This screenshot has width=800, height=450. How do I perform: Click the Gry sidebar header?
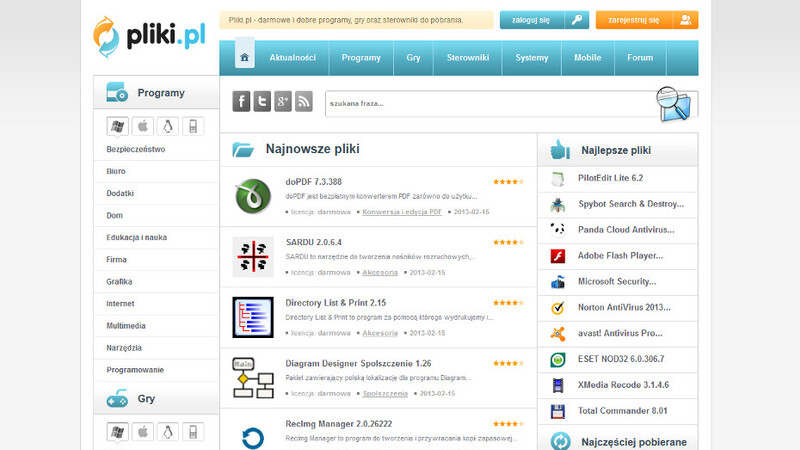point(156,398)
